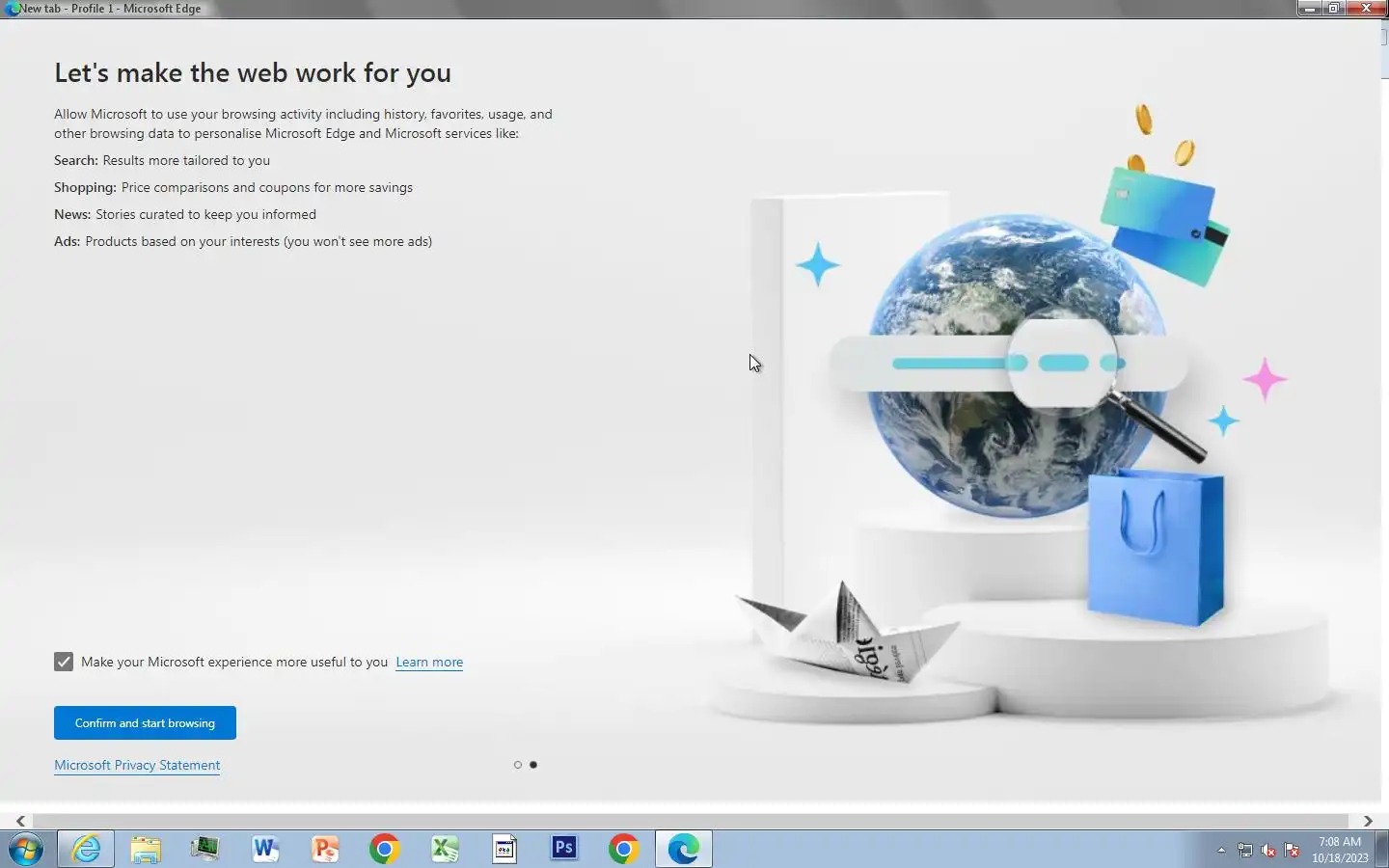The height and width of the screenshot is (868, 1389).
Task: Close the Microsoft Edge window
Action: pyautogui.click(x=1366, y=8)
